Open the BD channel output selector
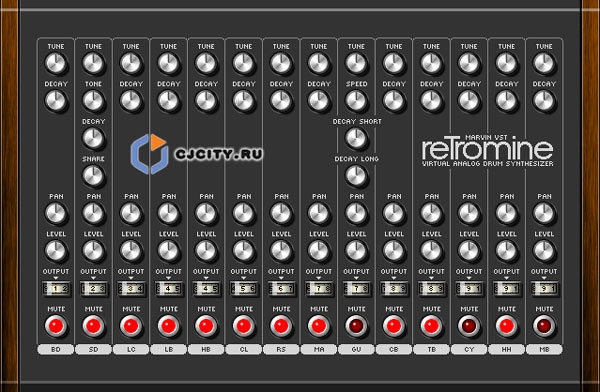 click(x=56, y=289)
